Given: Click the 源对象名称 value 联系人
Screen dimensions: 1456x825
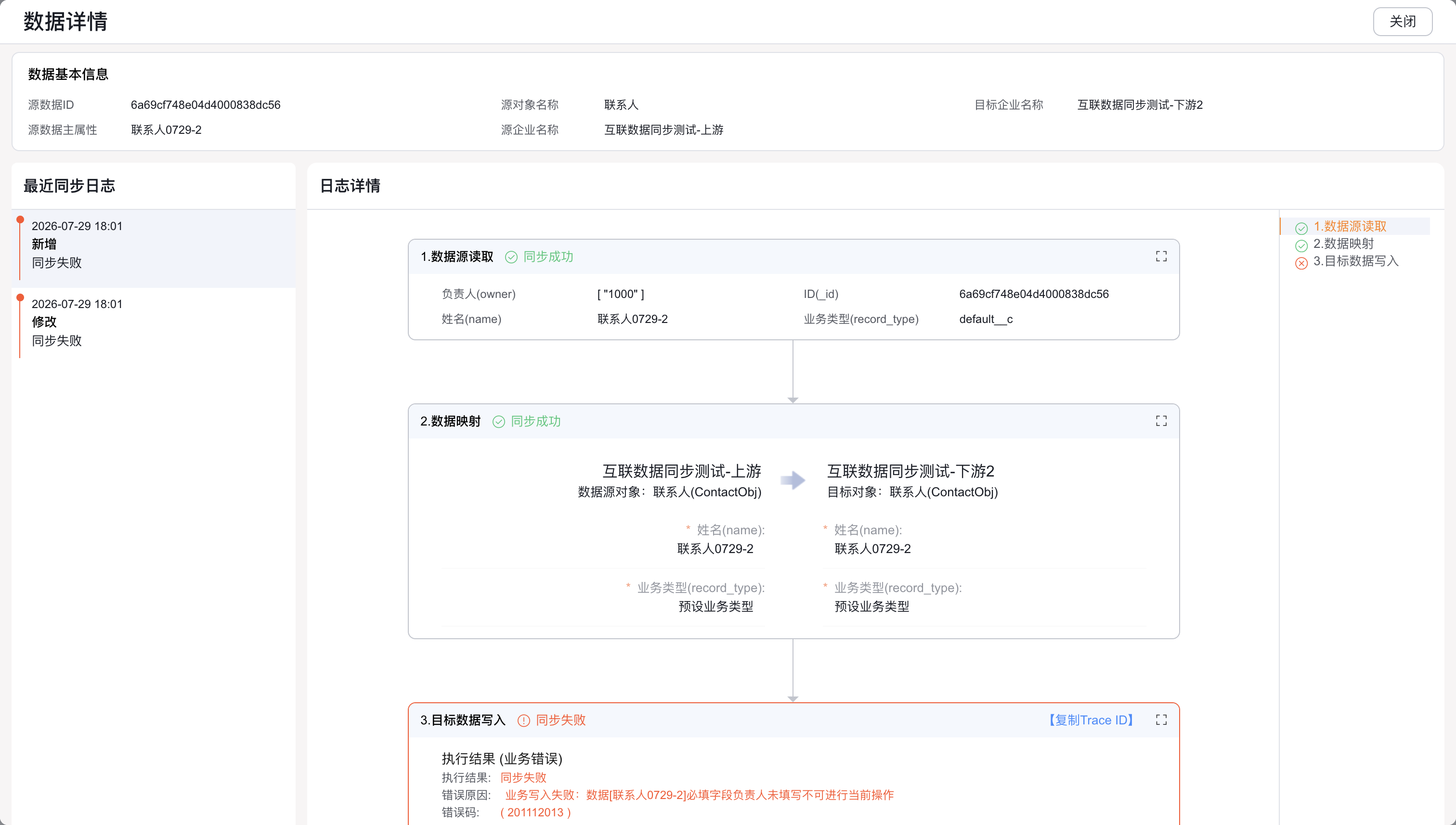Looking at the screenshot, I should 621,105.
